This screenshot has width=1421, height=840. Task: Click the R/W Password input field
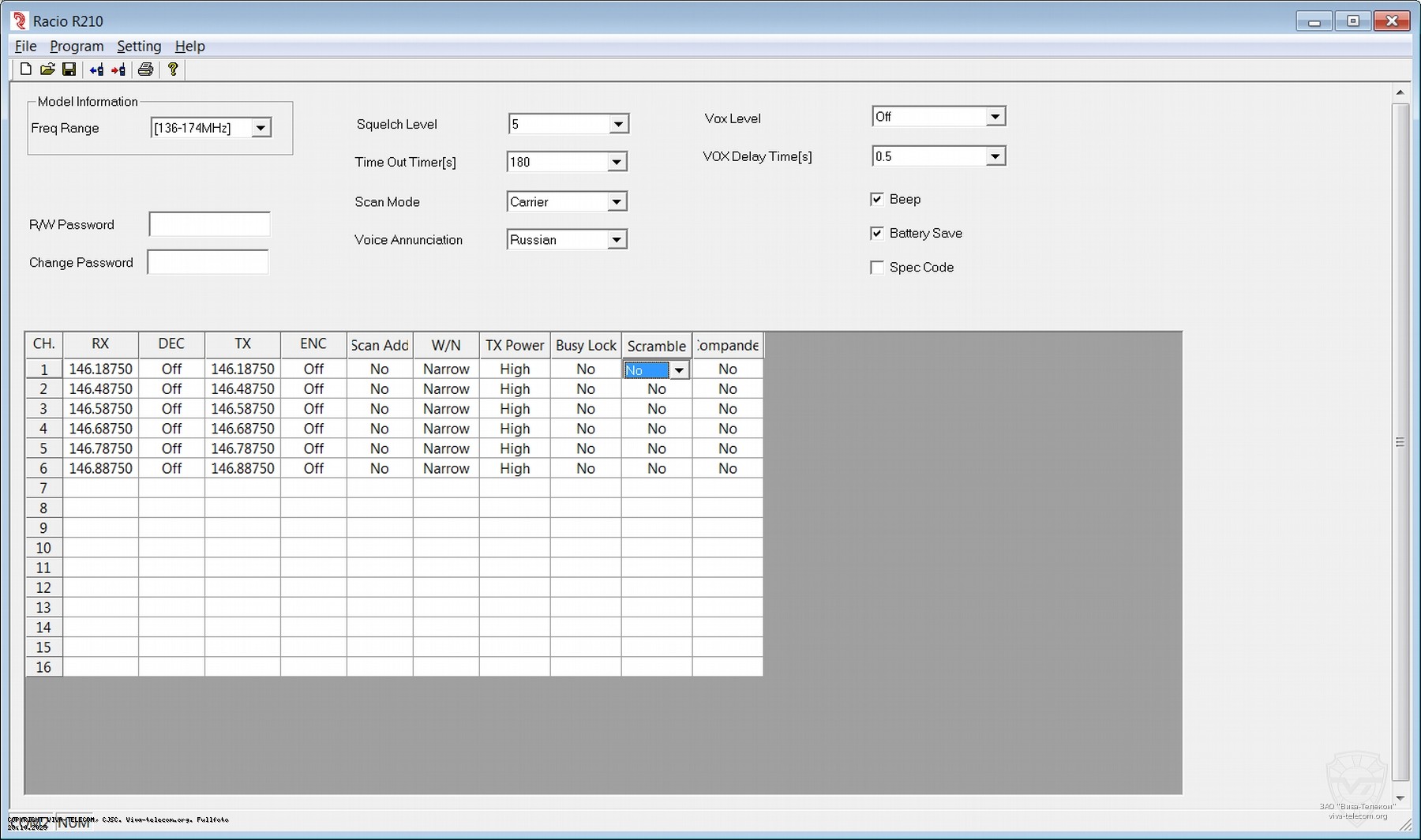pyautogui.click(x=209, y=224)
